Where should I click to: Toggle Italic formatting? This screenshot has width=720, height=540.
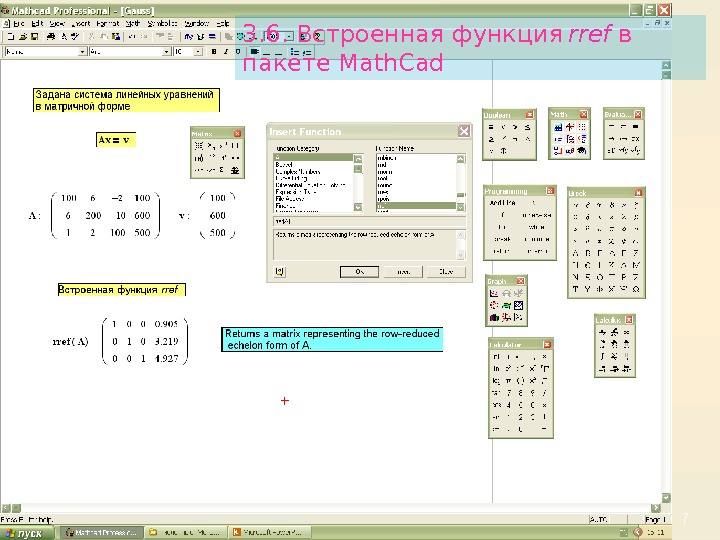tap(226, 52)
